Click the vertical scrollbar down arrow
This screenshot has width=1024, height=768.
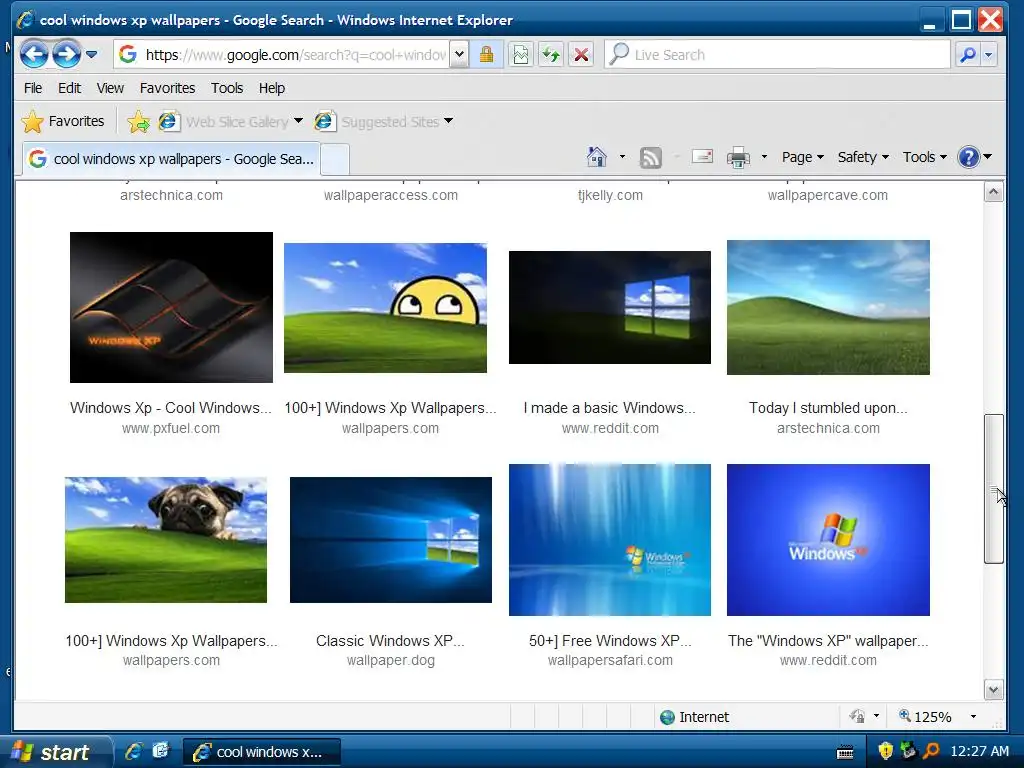click(993, 690)
